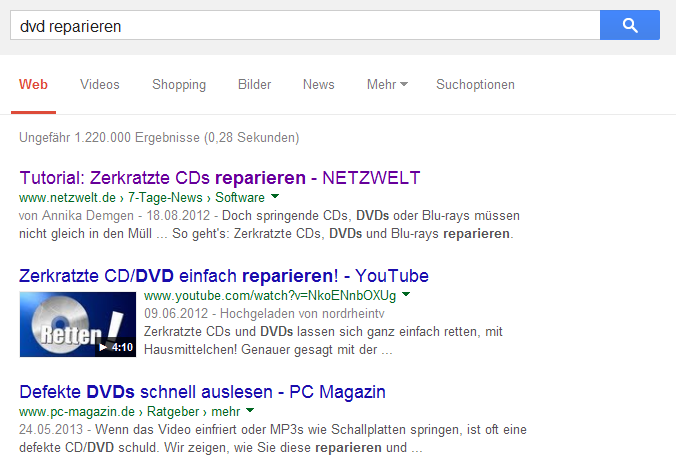Image resolution: width=676 pixels, height=471 pixels.
Task: Go to the Bilder tab
Action: 254,85
